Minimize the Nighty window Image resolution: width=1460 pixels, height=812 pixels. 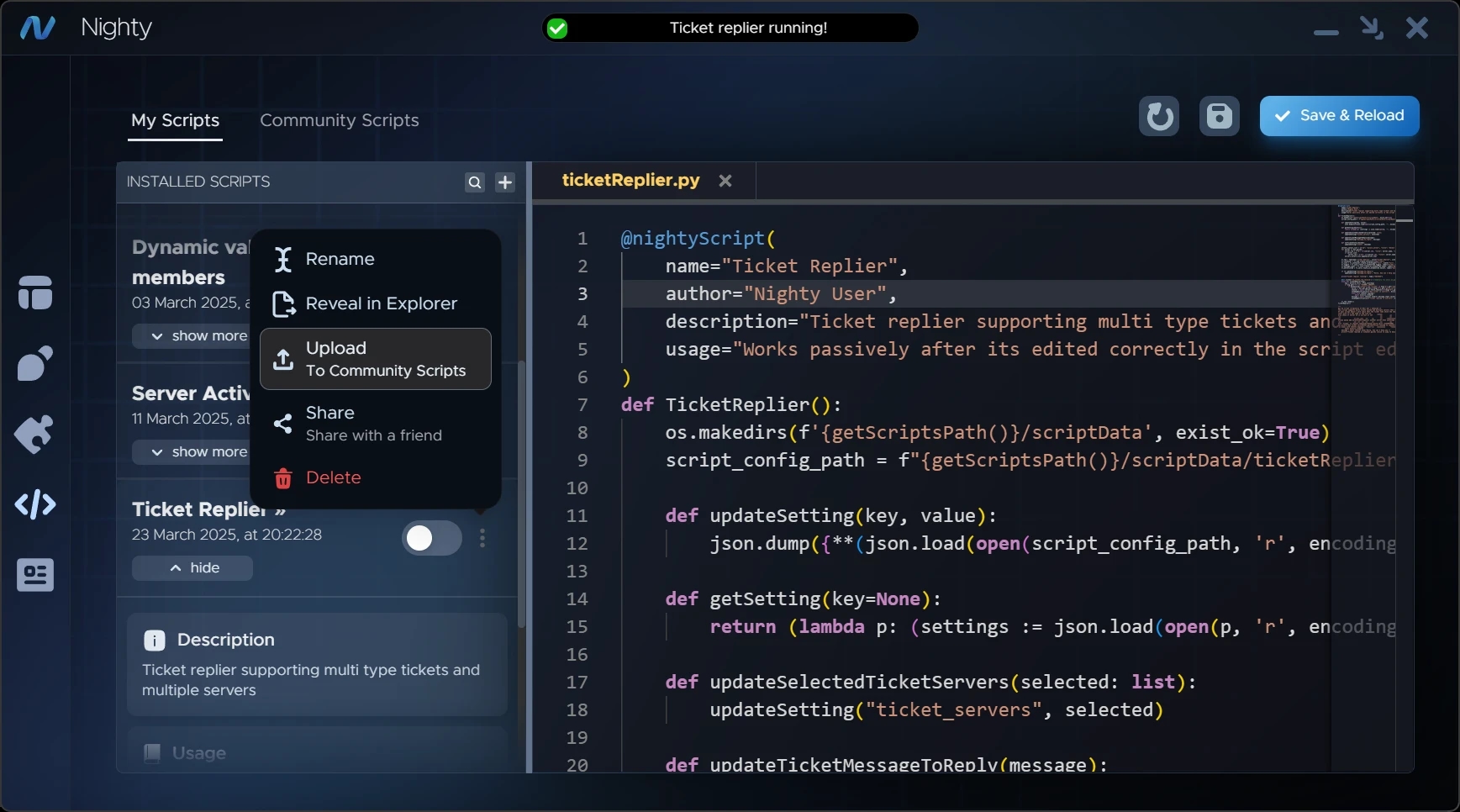click(x=1326, y=33)
